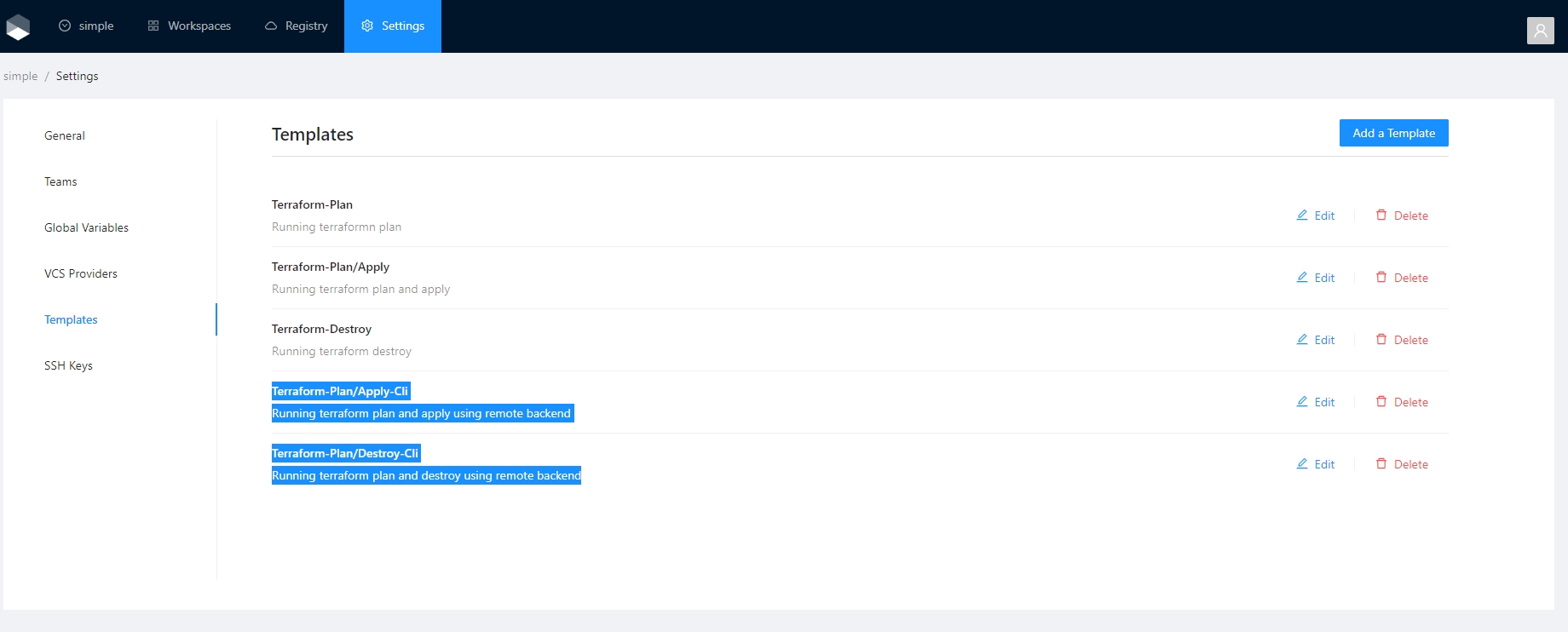The height and width of the screenshot is (632, 1568).
Task: Open Global Variables in the sidebar
Action: [86, 227]
